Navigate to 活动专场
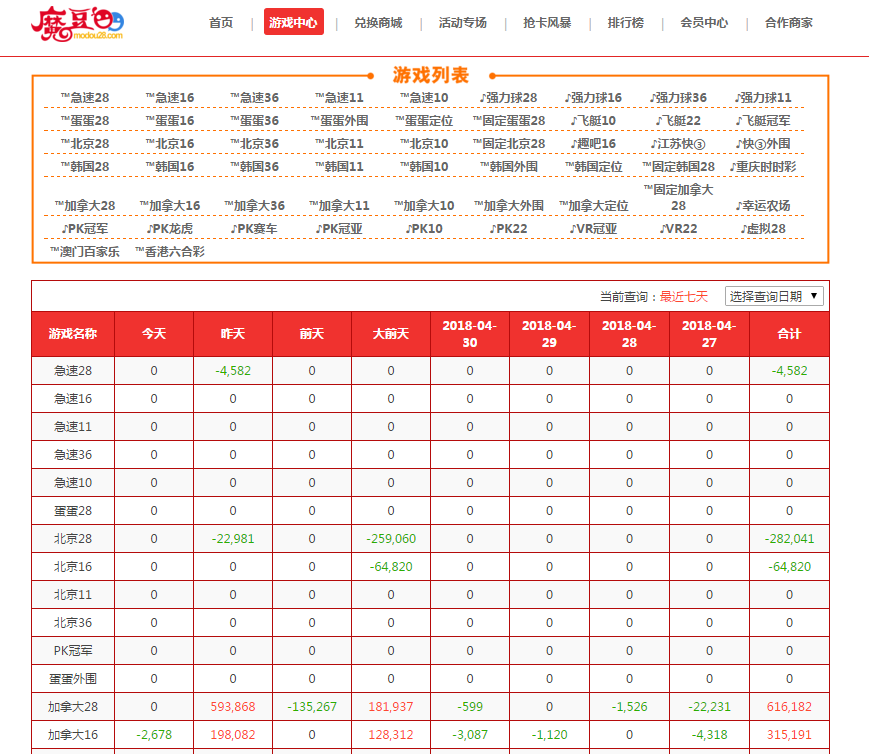The width and height of the screenshot is (869, 754). 462,23
